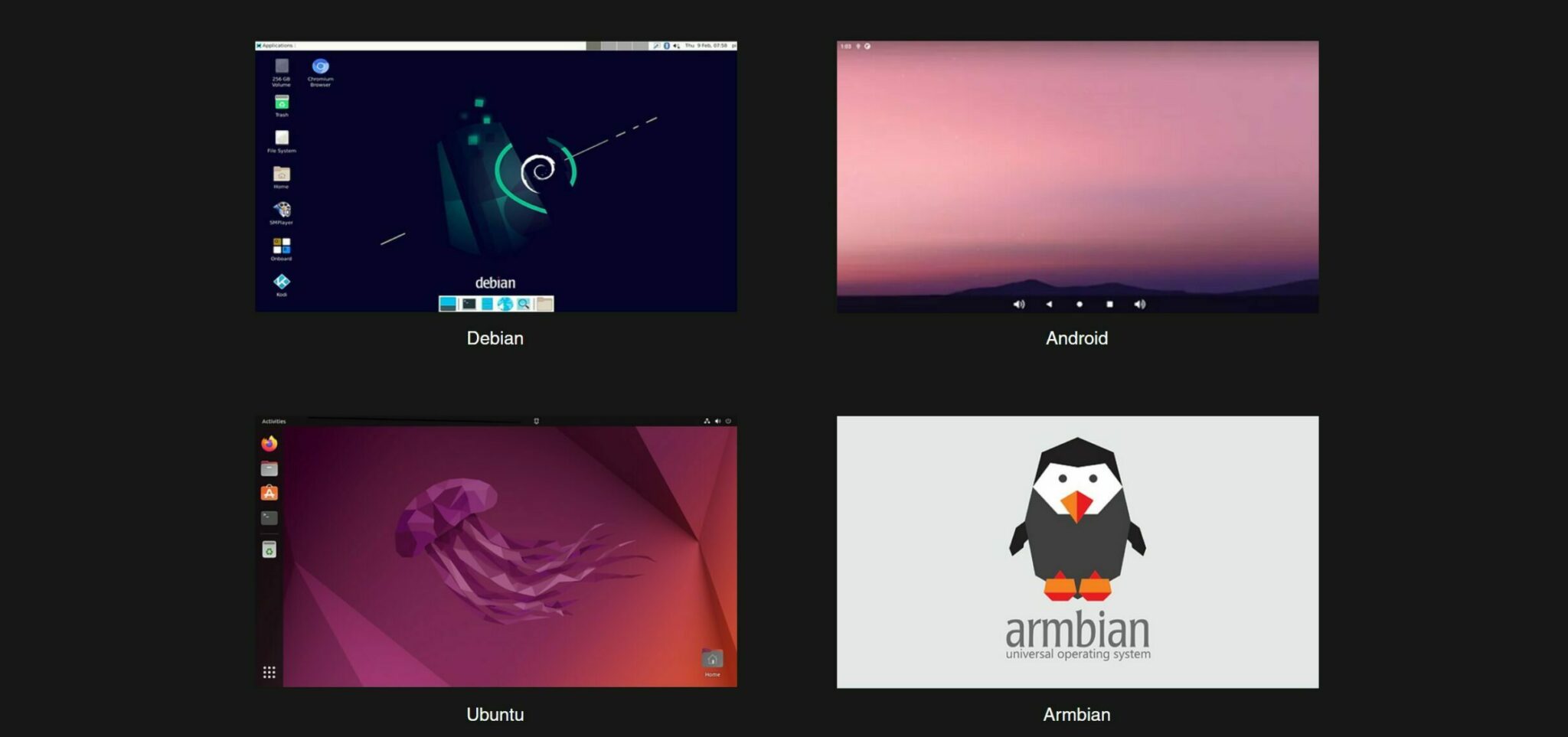Open the Ubuntu power menu icon
The image size is (1568, 737).
[x=728, y=421]
